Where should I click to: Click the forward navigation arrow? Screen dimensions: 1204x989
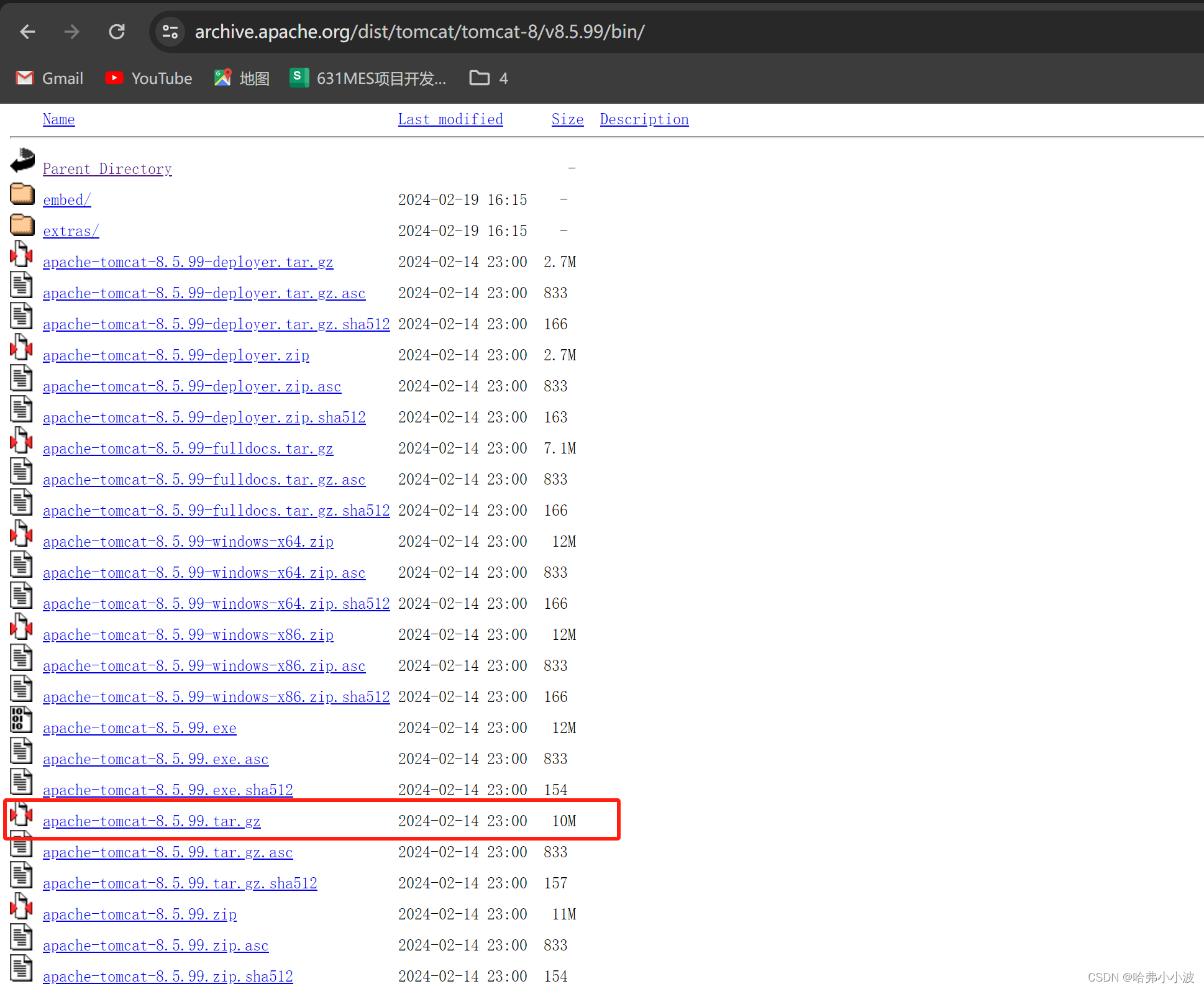click(72, 32)
